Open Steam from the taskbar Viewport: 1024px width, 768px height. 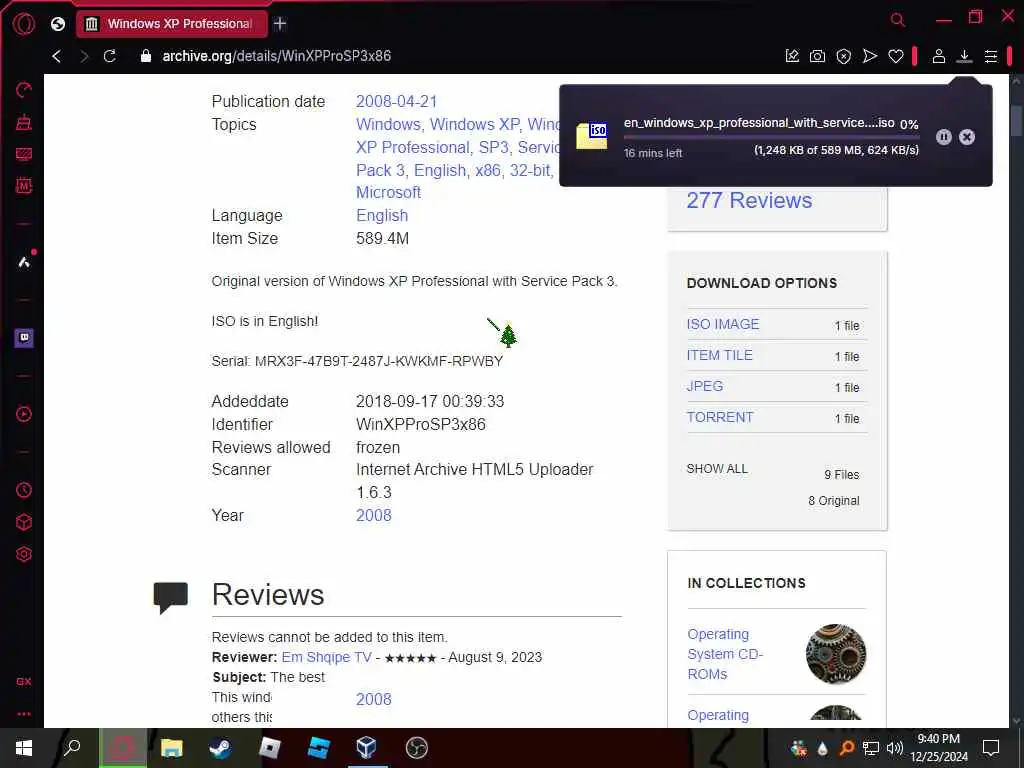pos(220,748)
